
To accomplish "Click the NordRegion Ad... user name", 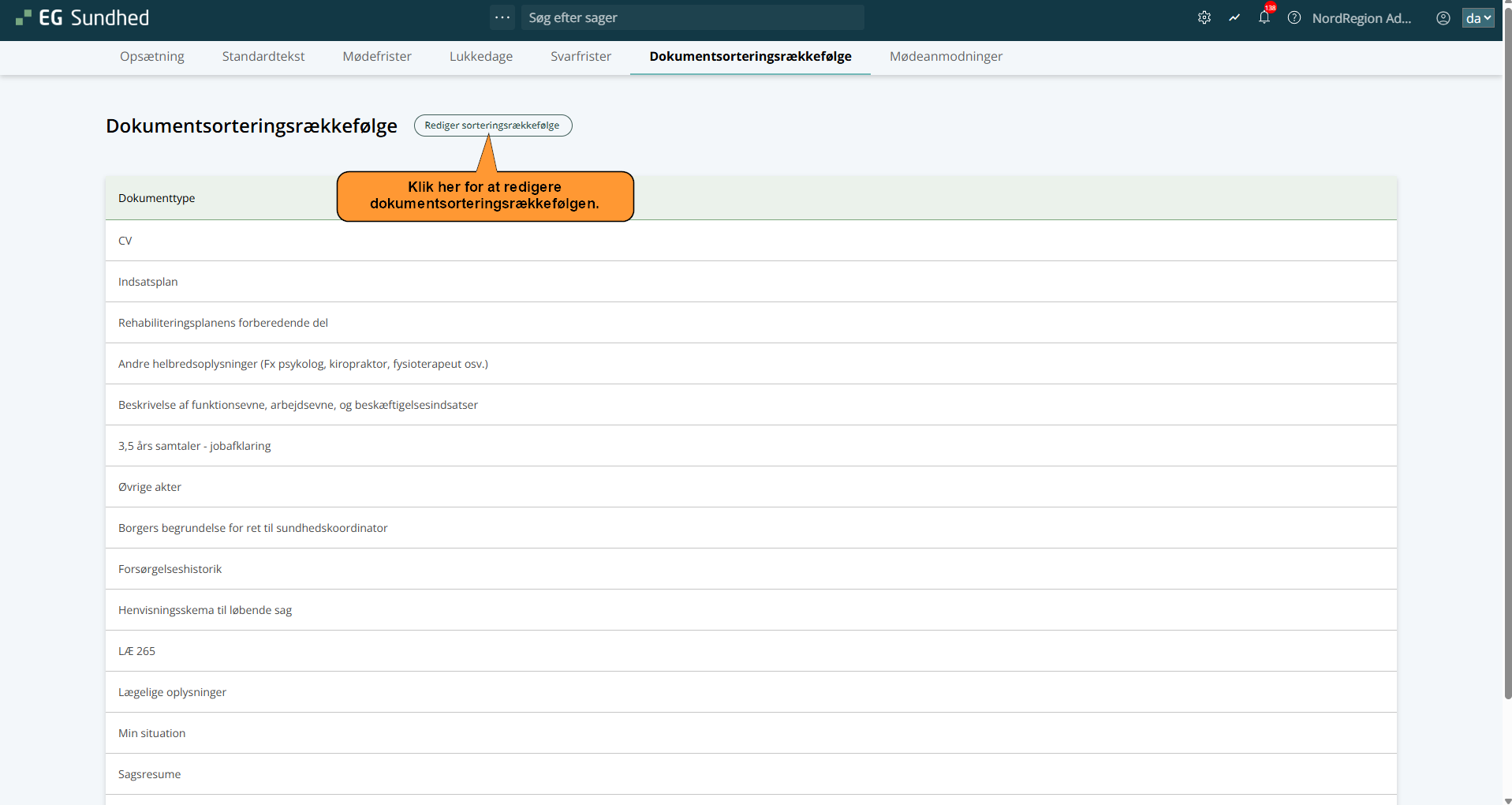I will 1361,17.
